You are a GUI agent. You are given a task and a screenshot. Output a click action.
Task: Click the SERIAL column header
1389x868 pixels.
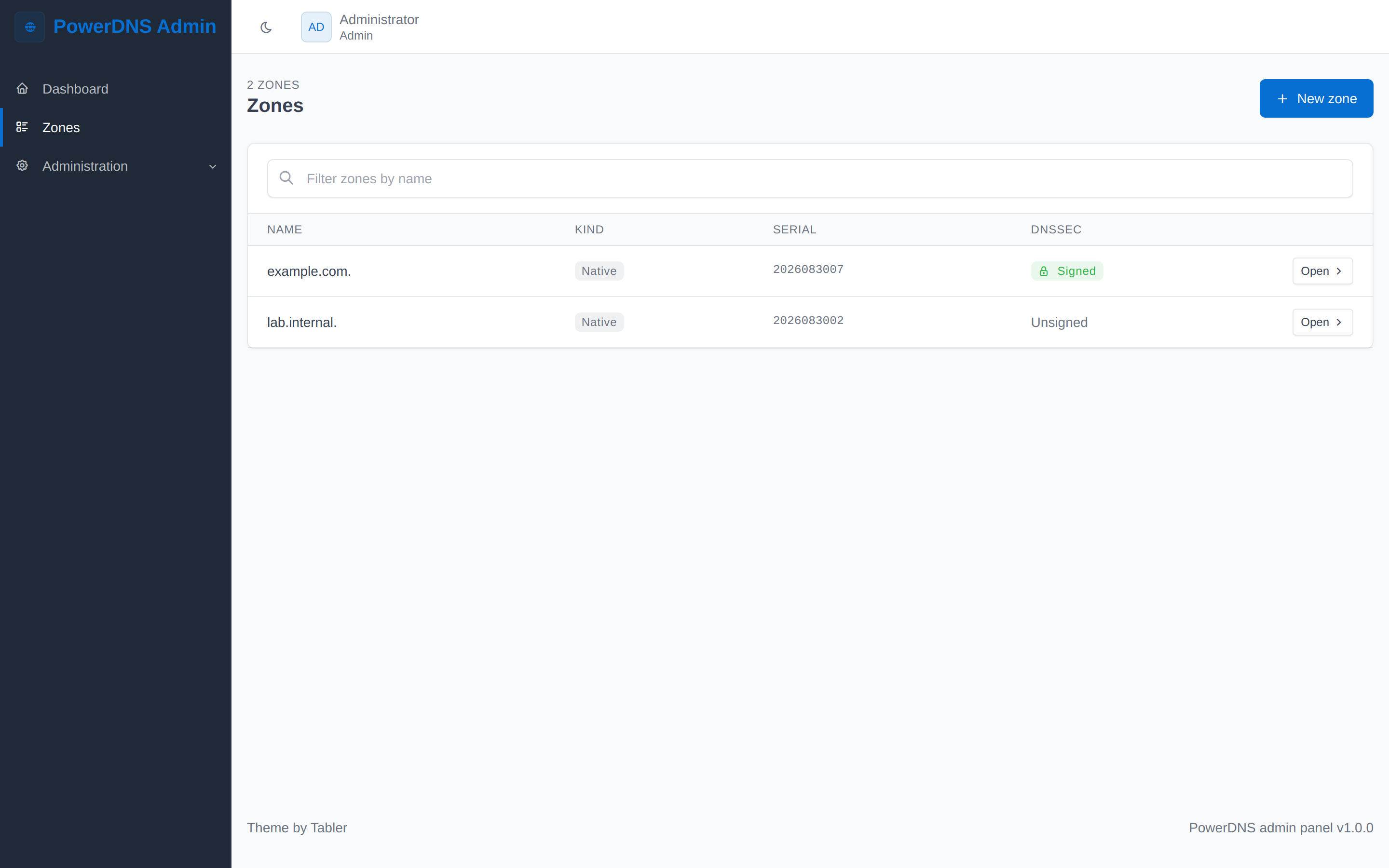[x=794, y=230]
